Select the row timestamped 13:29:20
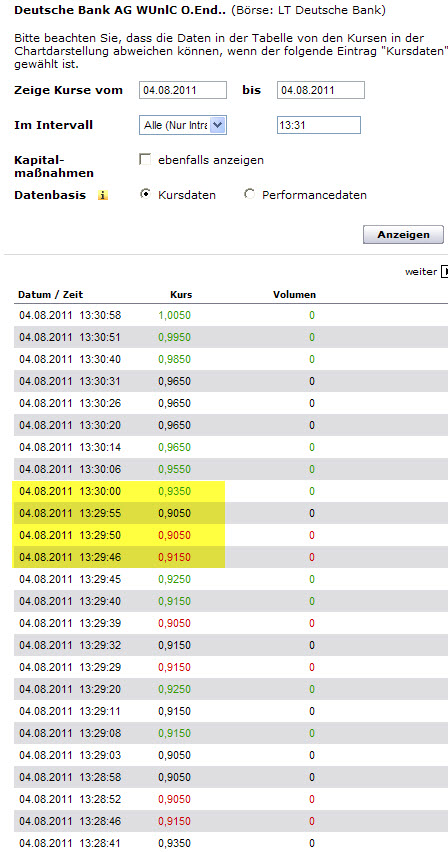The width and height of the screenshot is (448, 852). click(x=231, y=690)
